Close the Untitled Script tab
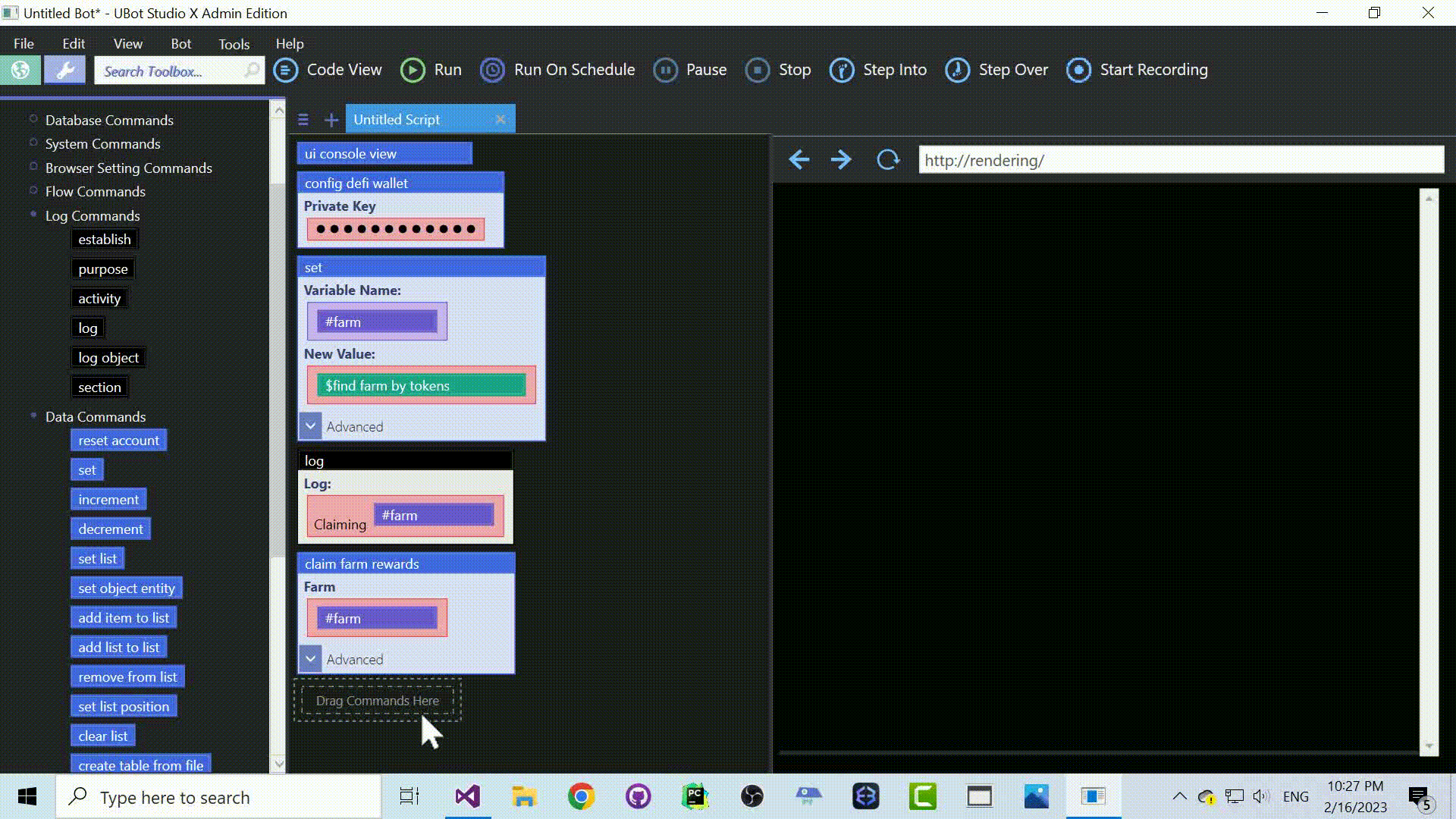Image resolution: width=1456 pixels, height=819 pixels. 500,119
